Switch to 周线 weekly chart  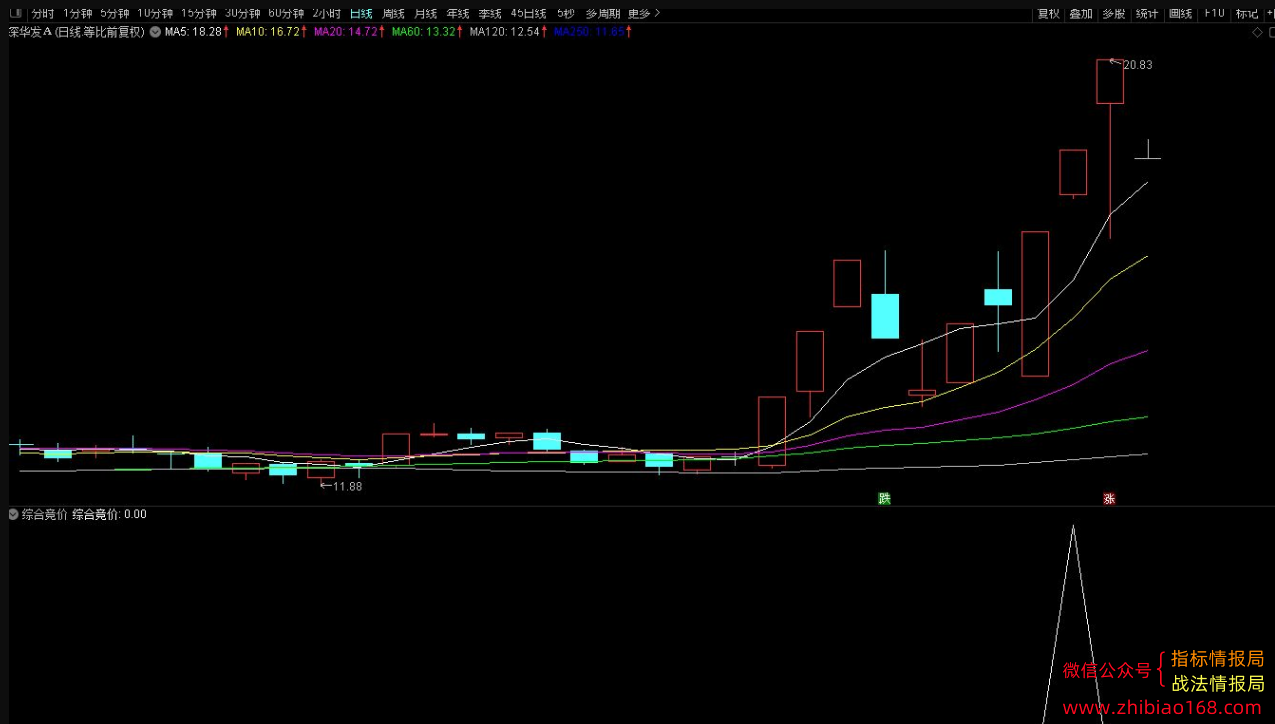pos(394,13)
